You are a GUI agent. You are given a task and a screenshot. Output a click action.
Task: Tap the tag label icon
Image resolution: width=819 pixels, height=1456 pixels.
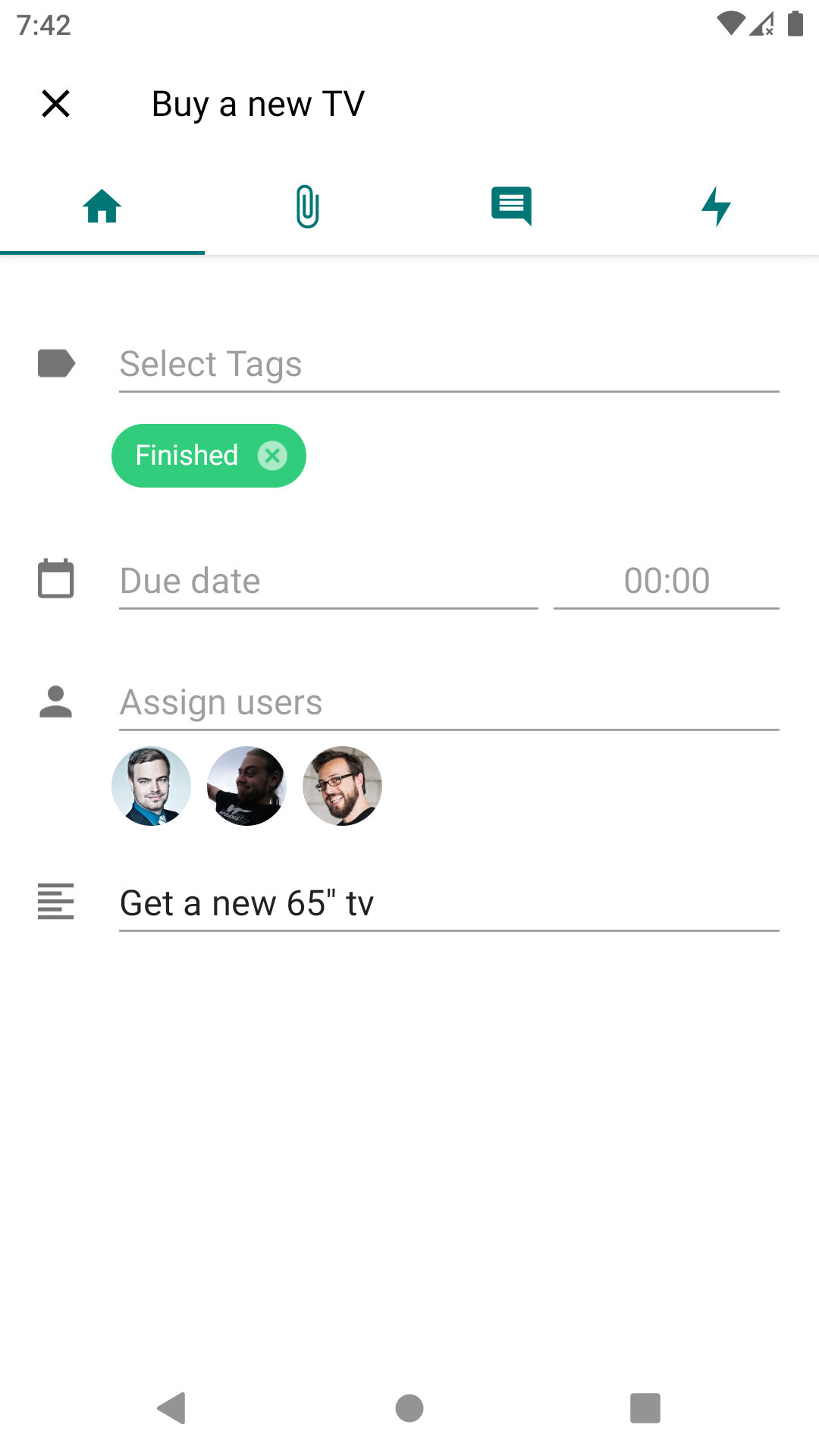click(56, 363)
